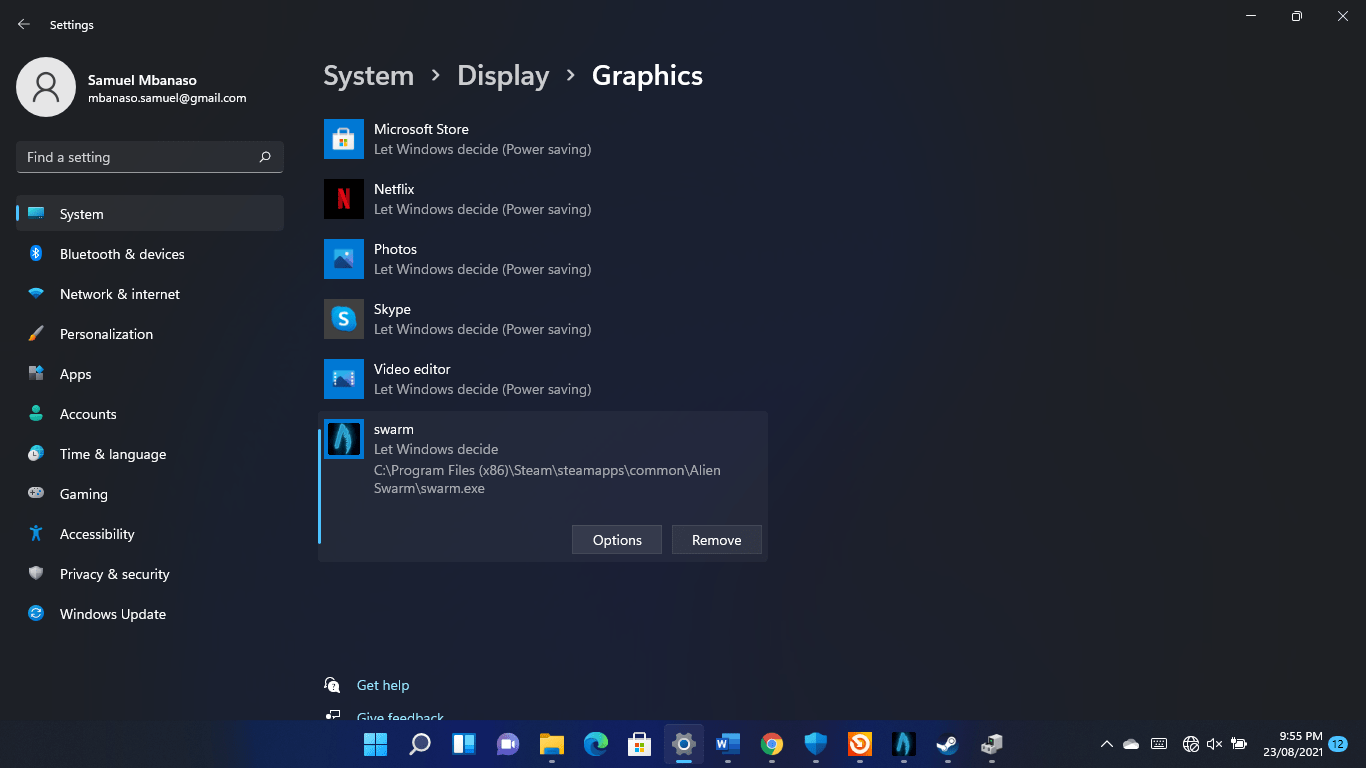Click the OneDrive cloud tray icon

tap(1131, 744)
